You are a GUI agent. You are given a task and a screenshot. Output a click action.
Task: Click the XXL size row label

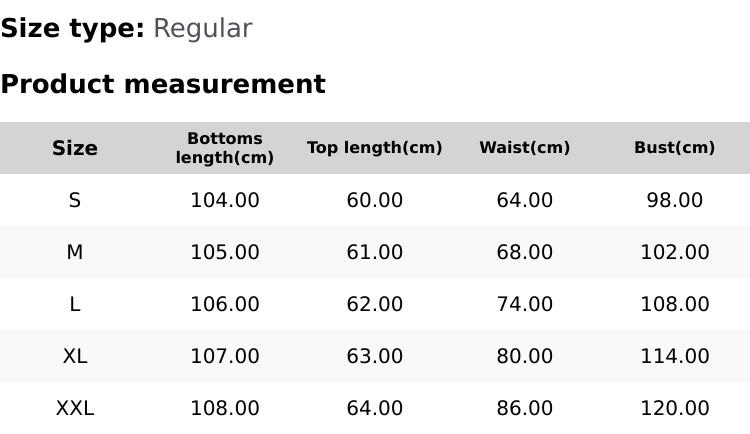(x=75, y=408)
